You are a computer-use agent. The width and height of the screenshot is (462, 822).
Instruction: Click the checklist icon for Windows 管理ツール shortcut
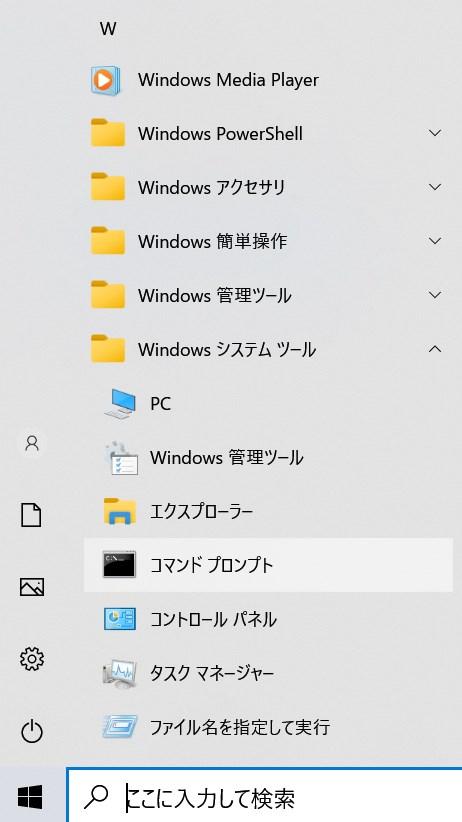[x=121, y=458]
